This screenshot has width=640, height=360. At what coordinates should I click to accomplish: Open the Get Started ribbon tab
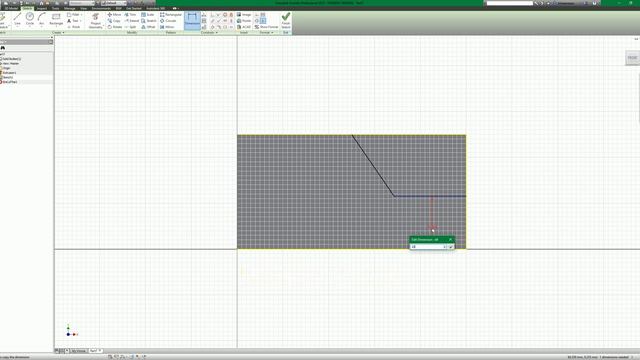coord(134,8)
